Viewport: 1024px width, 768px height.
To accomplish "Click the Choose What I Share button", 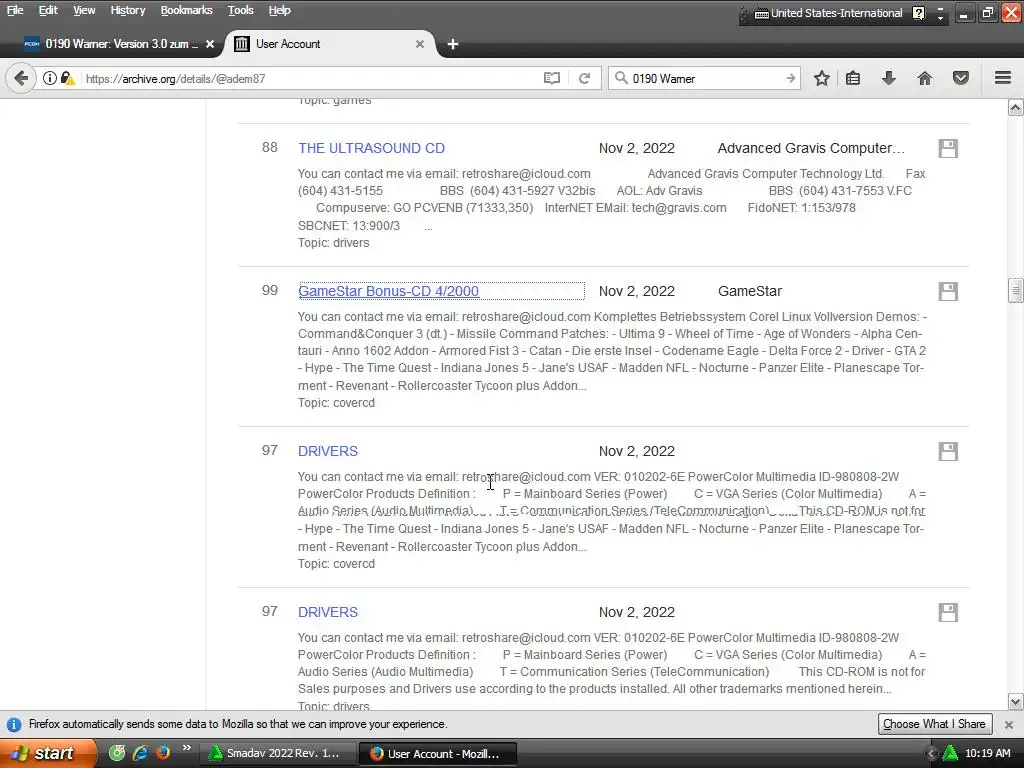I will [x=935, y=724].
